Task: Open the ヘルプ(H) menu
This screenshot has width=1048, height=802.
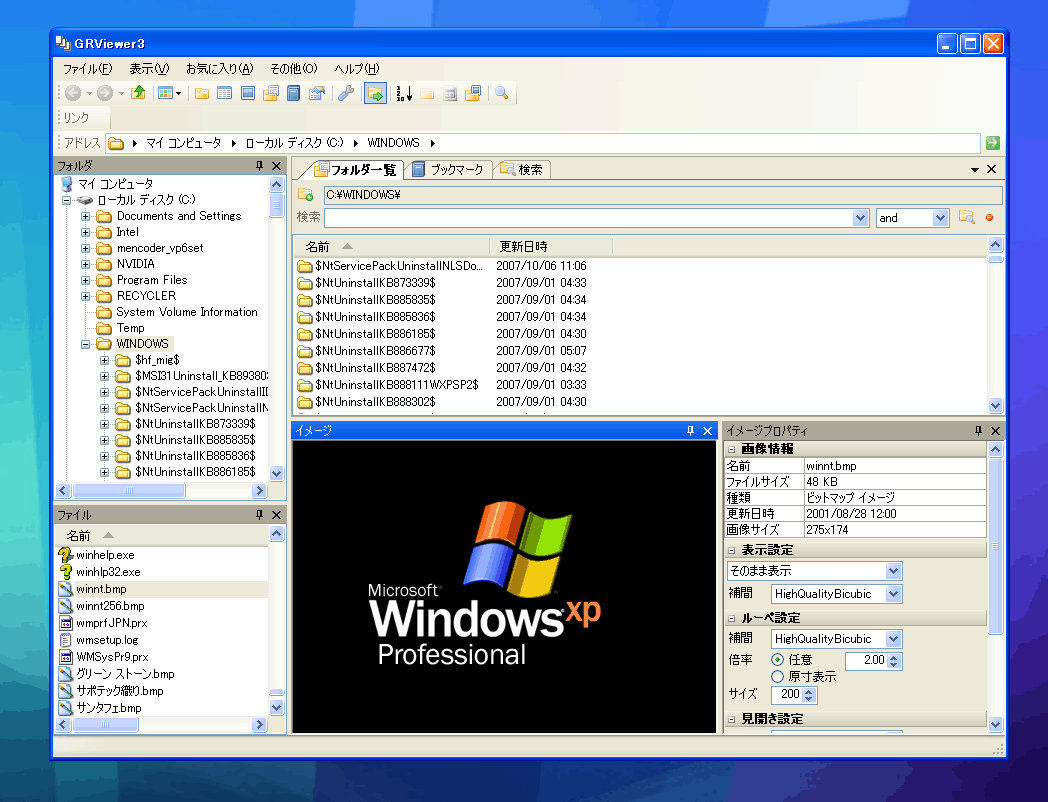Action: pyautogui.click(x=356, y=68)
